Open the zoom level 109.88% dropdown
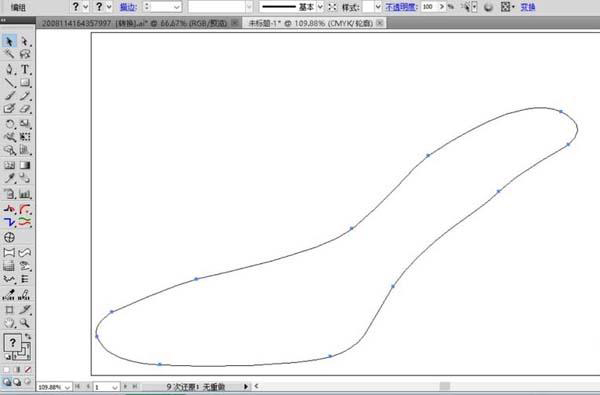Viewport: 600px width, 395px height. coord(67,387)
